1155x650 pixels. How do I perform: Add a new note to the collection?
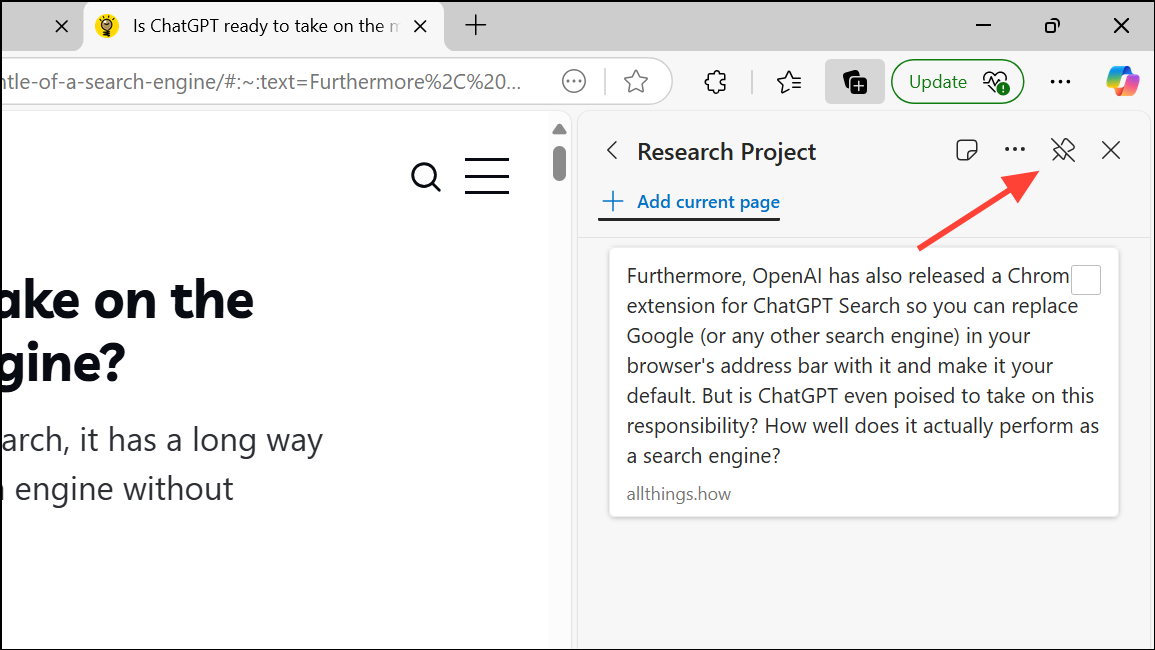point(966,150)
